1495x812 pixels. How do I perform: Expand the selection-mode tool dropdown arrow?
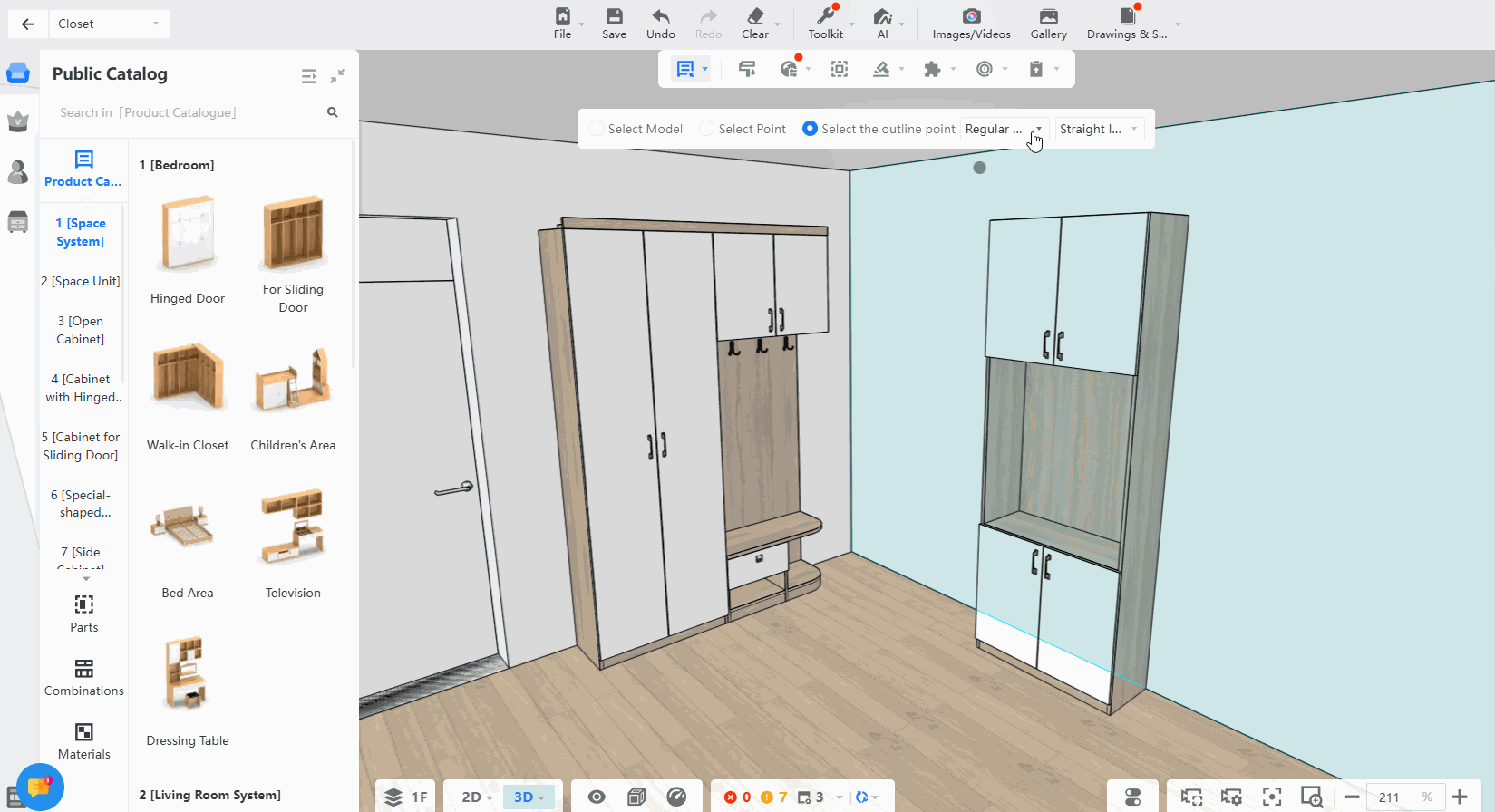(705, 69)
